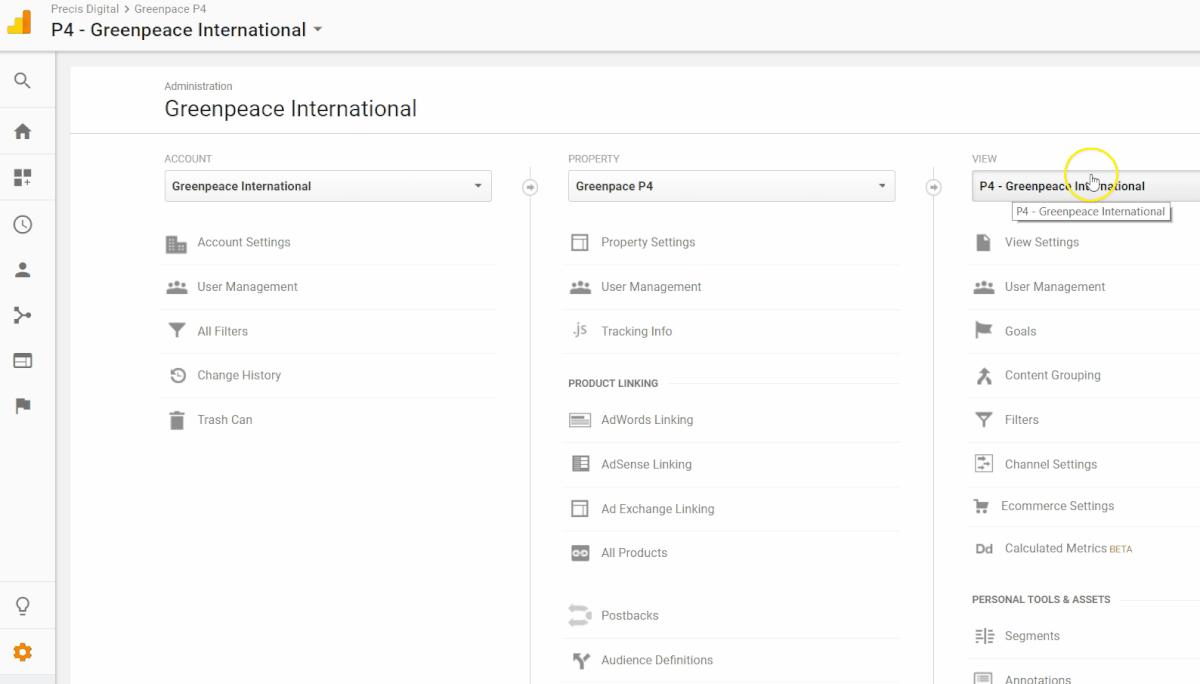
Task: Open the Greenpace P4 property dropdown
Action: coord(731,186)
